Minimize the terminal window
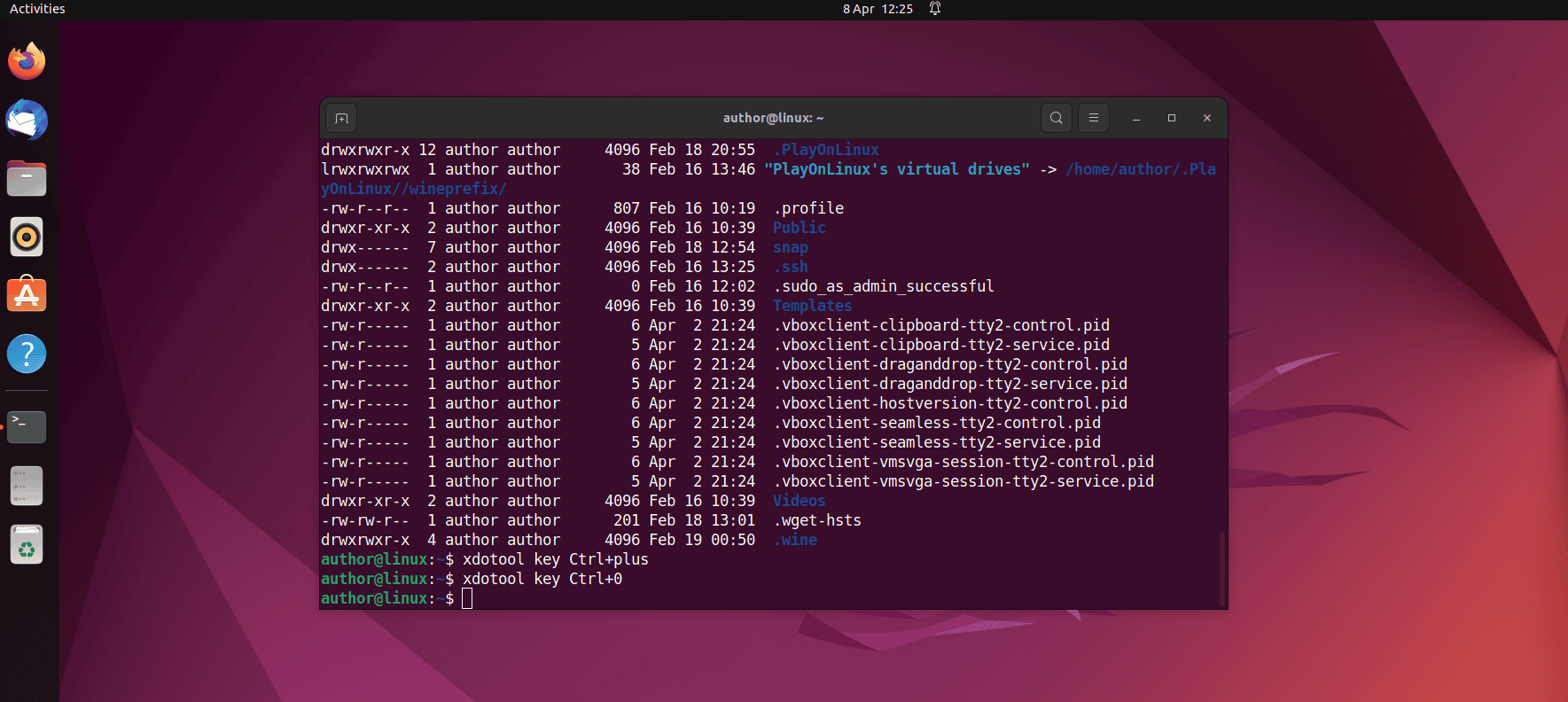The image size is (1568, 702). pyautogui.click(x=1135, y=118)
